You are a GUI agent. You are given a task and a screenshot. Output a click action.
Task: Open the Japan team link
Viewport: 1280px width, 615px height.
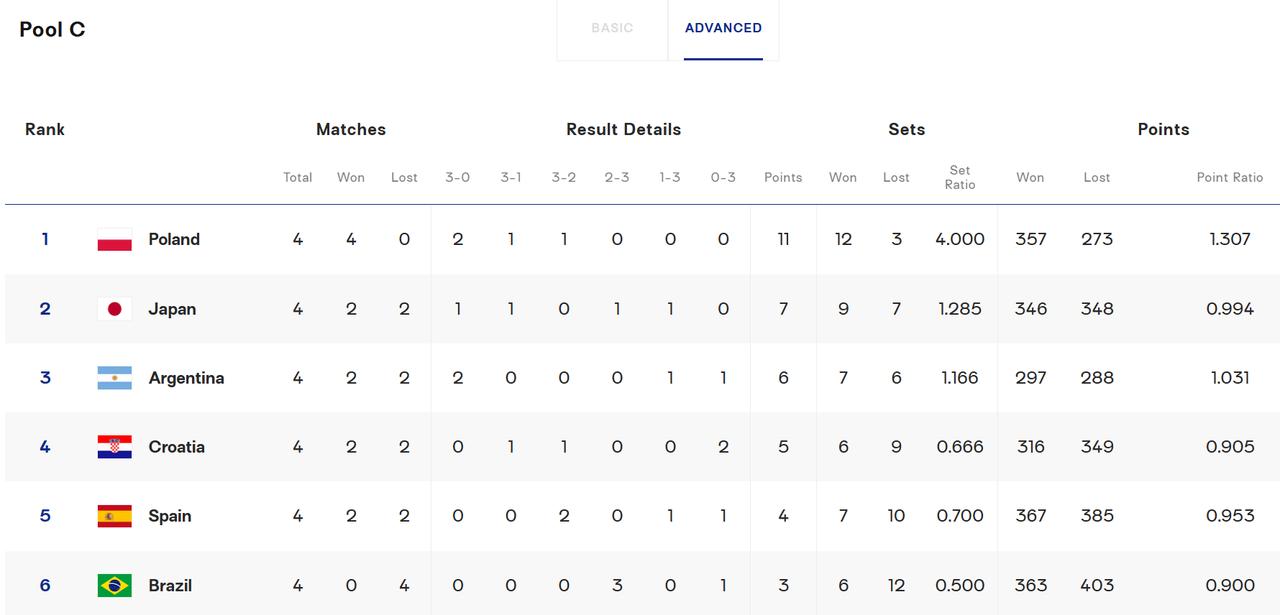point(172,309)
